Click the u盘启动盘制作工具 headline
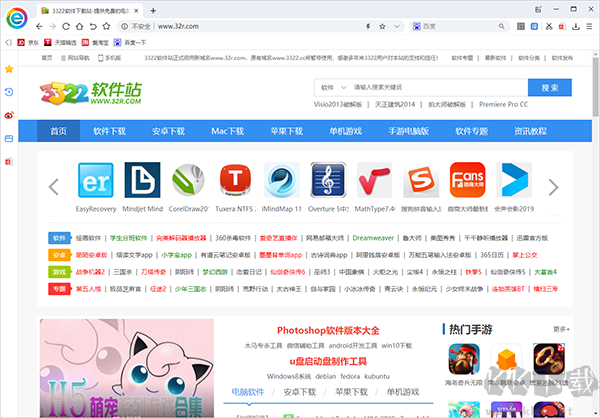 point(328,361)
